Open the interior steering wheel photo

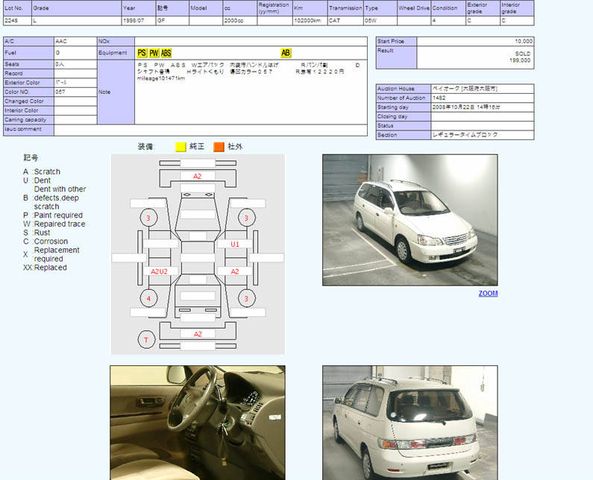pos(198,423)
